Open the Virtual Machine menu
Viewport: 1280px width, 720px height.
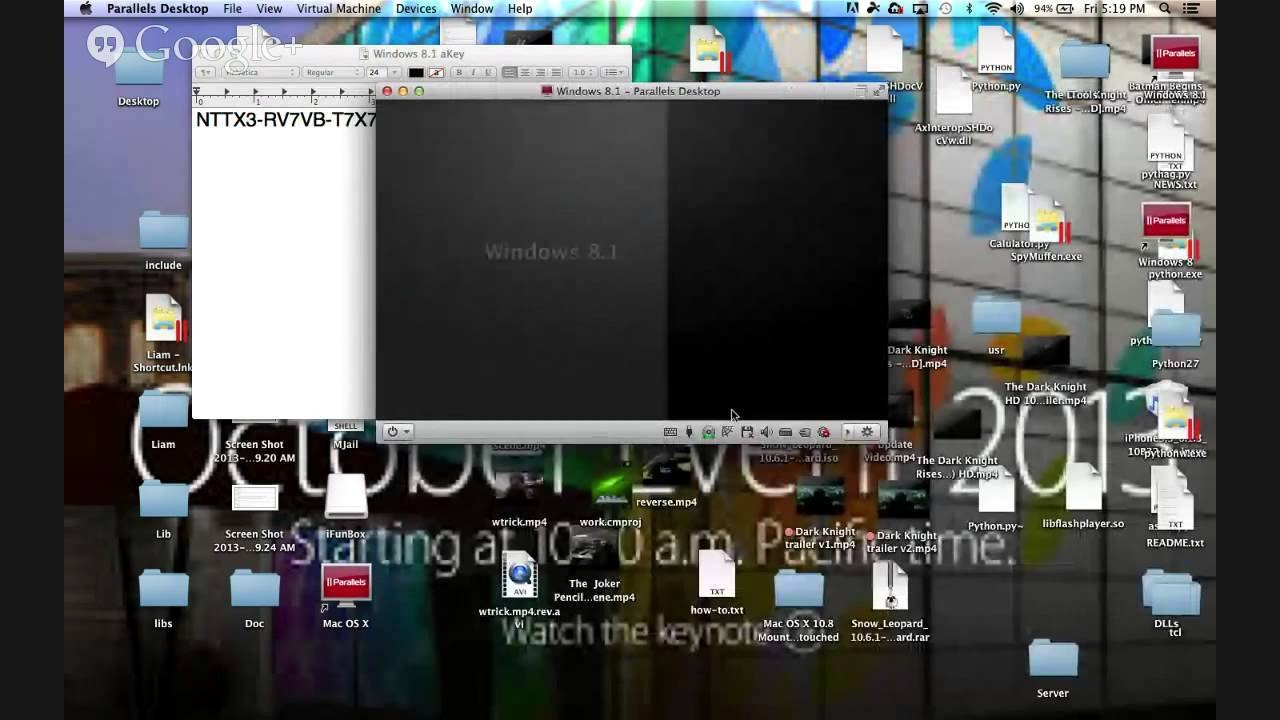(x=339, y=8)
